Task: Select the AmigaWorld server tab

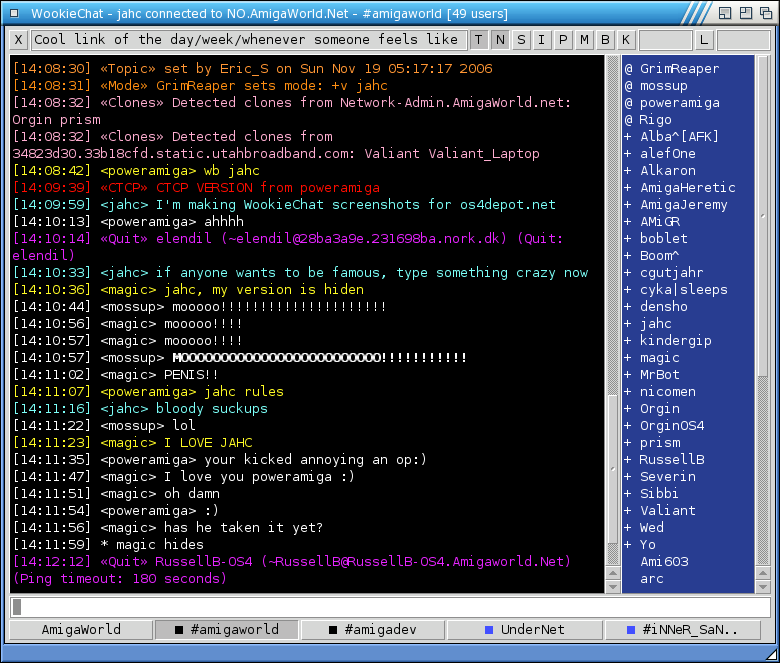Action: click(81, 630)
